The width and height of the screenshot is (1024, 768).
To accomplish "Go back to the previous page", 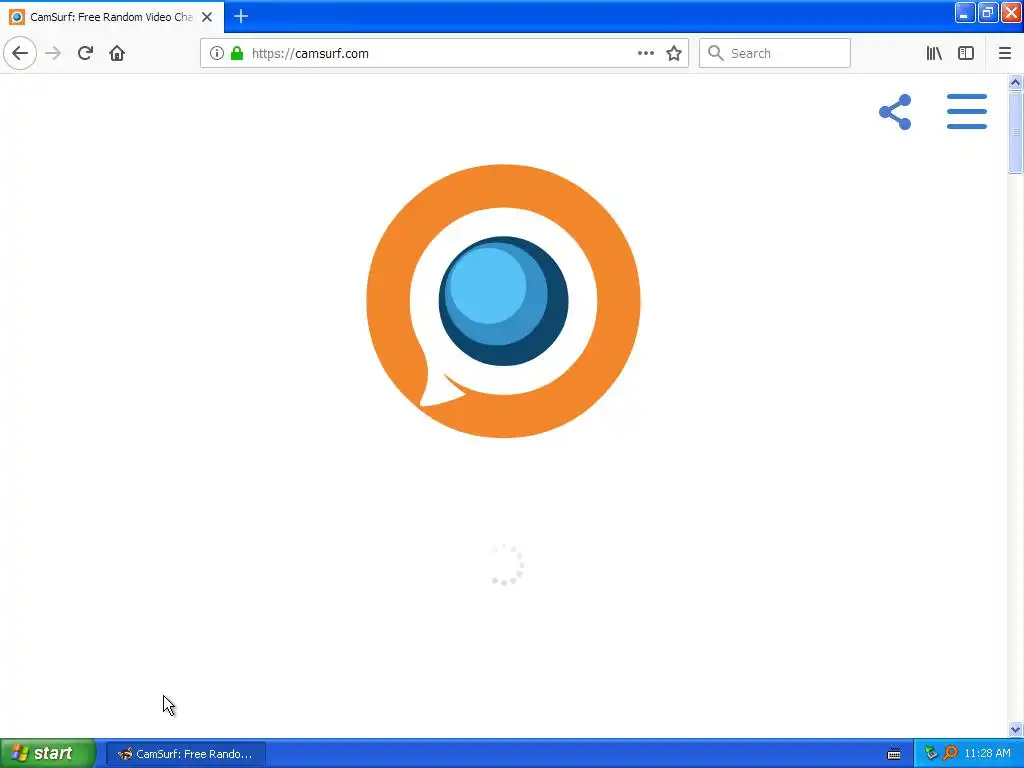I will click(x=20, y=53).
